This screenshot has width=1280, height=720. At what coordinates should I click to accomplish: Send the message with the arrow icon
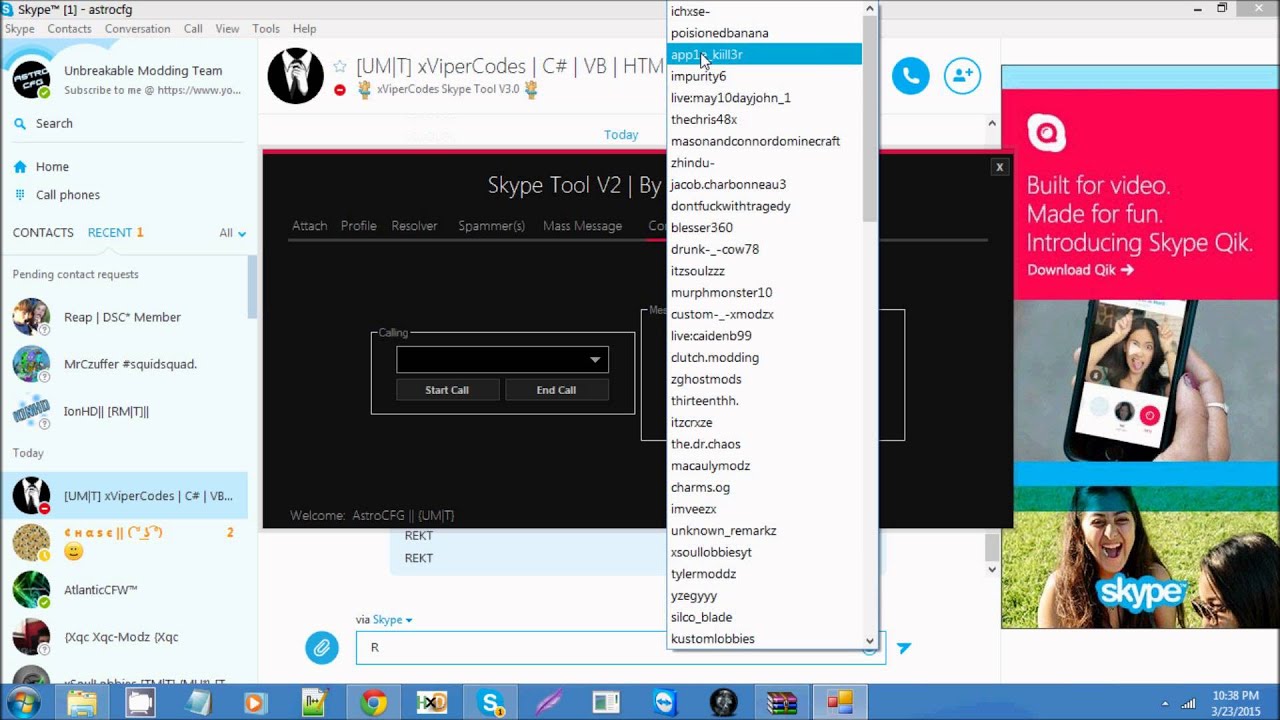point(904,648)
